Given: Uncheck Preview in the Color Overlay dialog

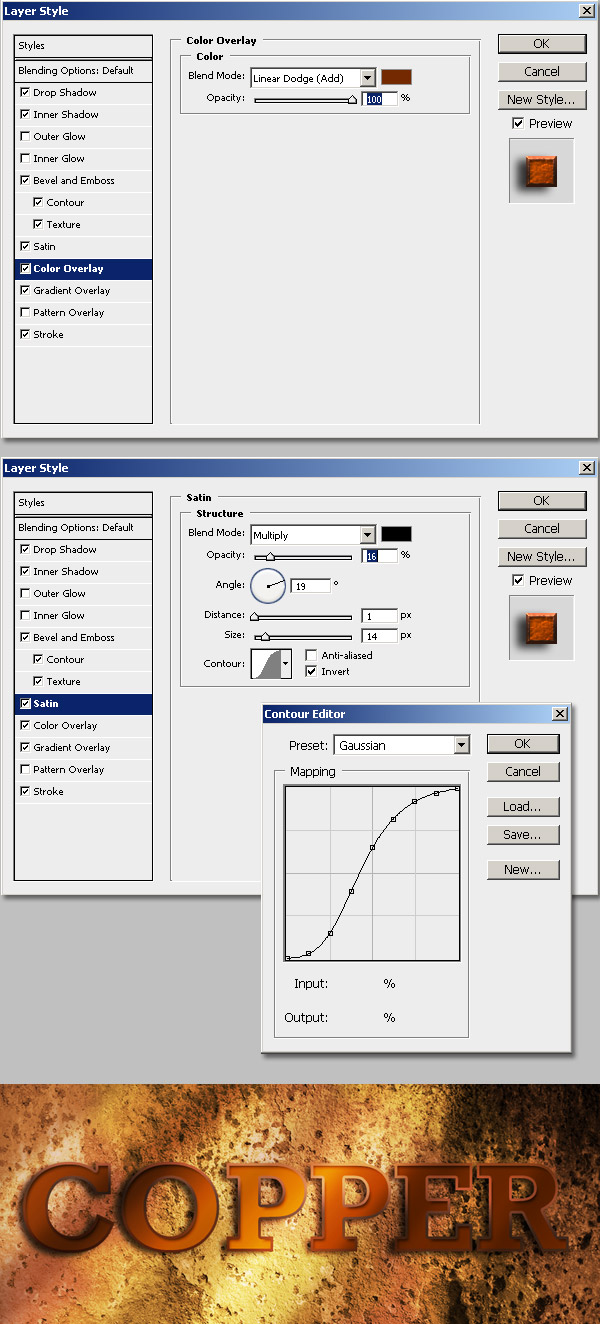Looking at the screenshot, I should click(517, 123).
